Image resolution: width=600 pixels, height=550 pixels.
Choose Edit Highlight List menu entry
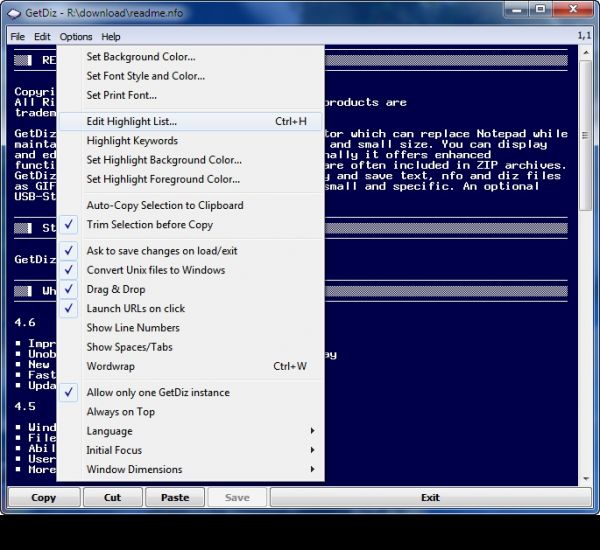(x=132, y=122)
